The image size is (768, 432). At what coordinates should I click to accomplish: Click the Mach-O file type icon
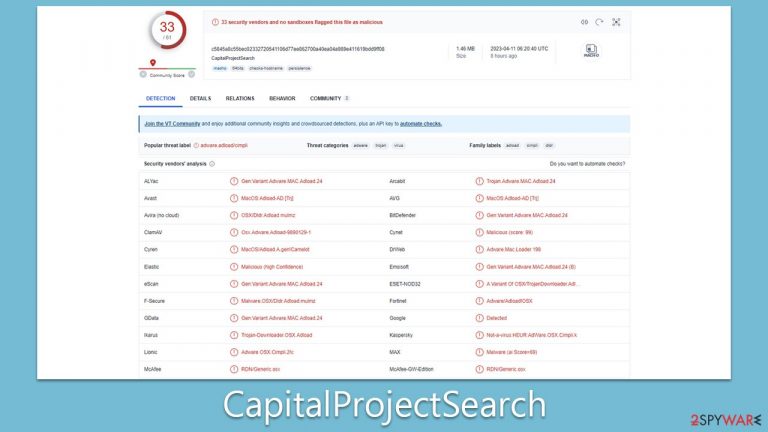coord(591,50)
